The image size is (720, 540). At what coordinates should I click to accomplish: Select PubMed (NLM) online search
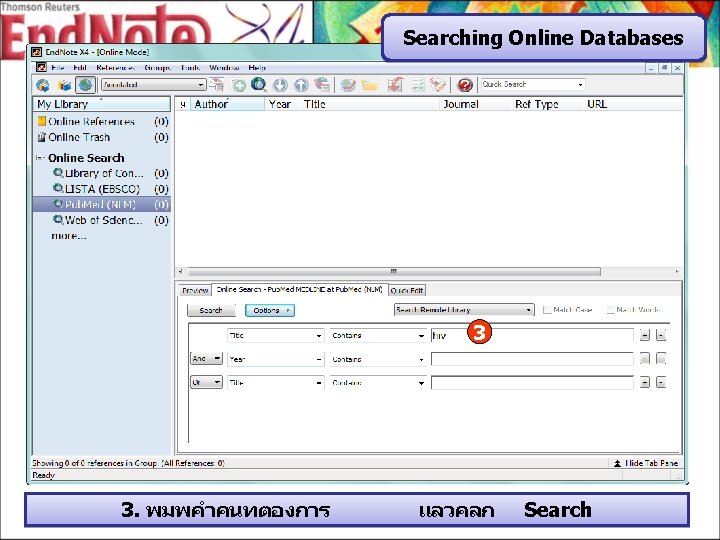click(101, 204)
